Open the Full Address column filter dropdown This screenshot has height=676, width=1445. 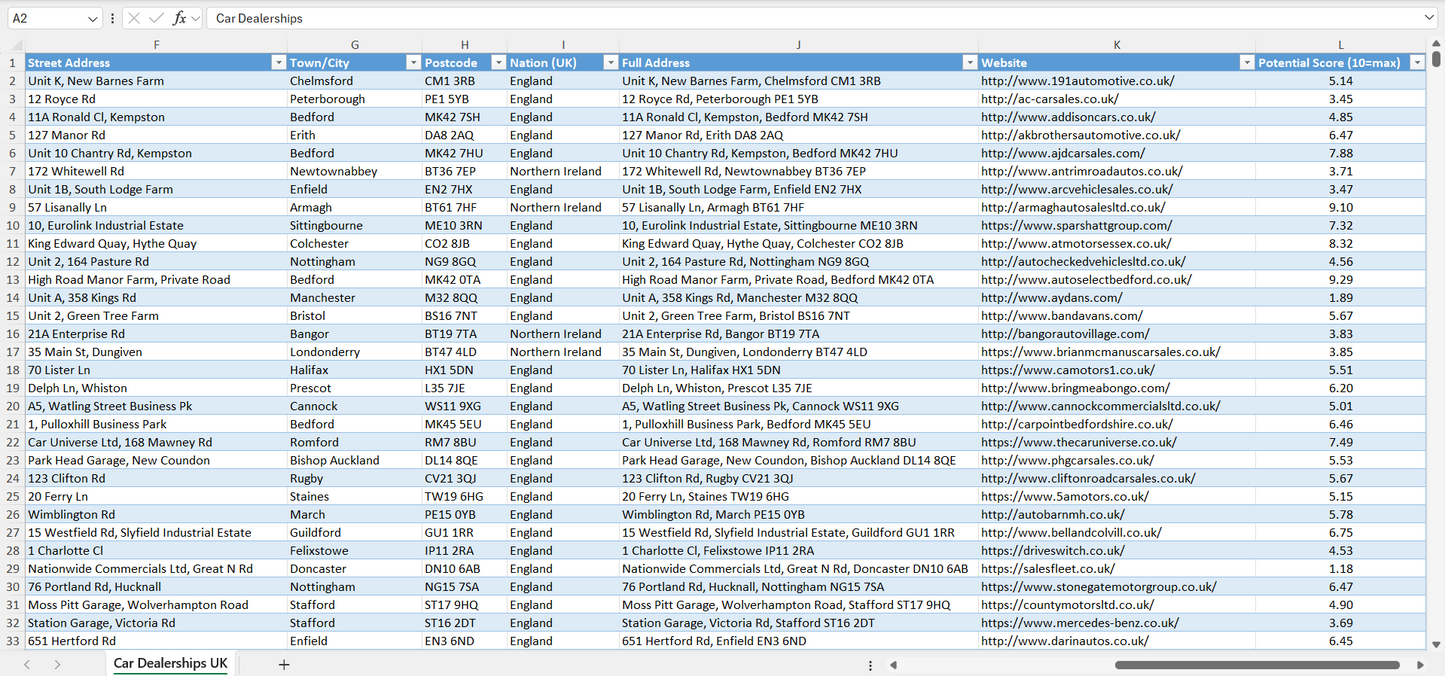click(x=969, y=62)
